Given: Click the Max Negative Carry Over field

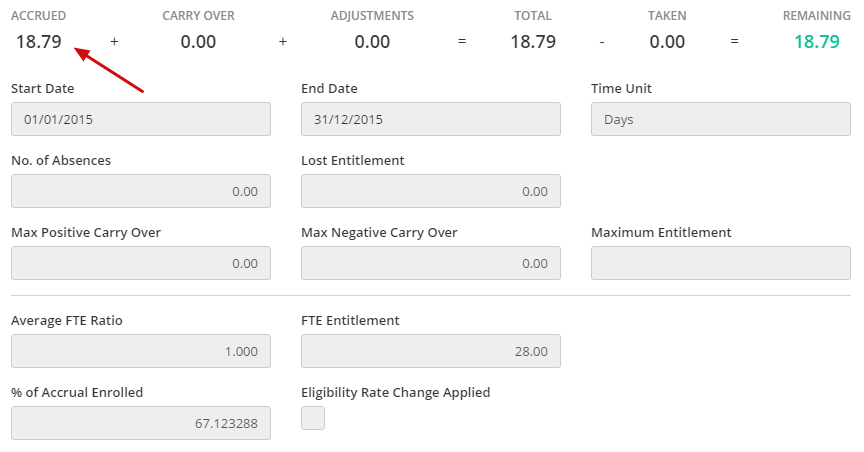Looking at the screenshot, I should click(431, 263).
